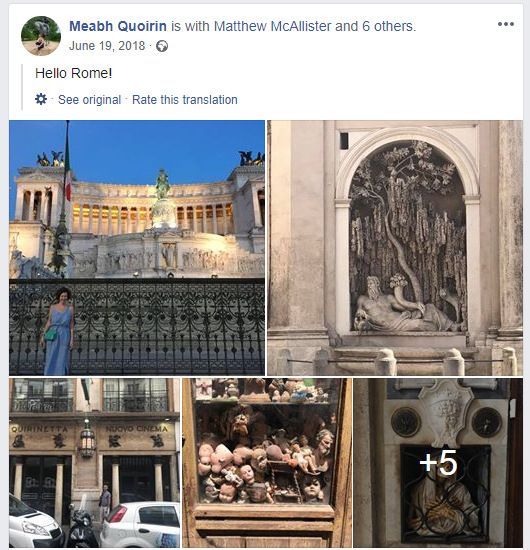The height and width of the screenshot is (550, 530).
Task: Click the woman in blue dress in photo
Action: coord(58,331)
